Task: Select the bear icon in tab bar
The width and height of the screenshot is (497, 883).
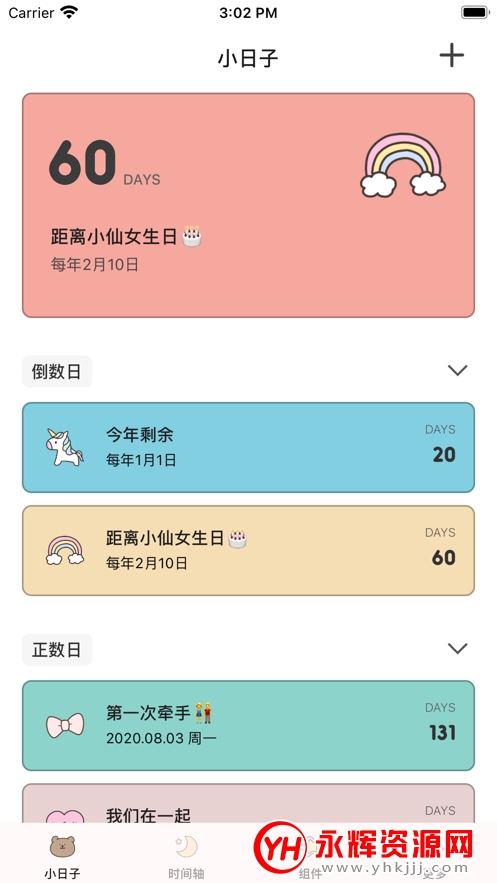Action: coord(62,846)
